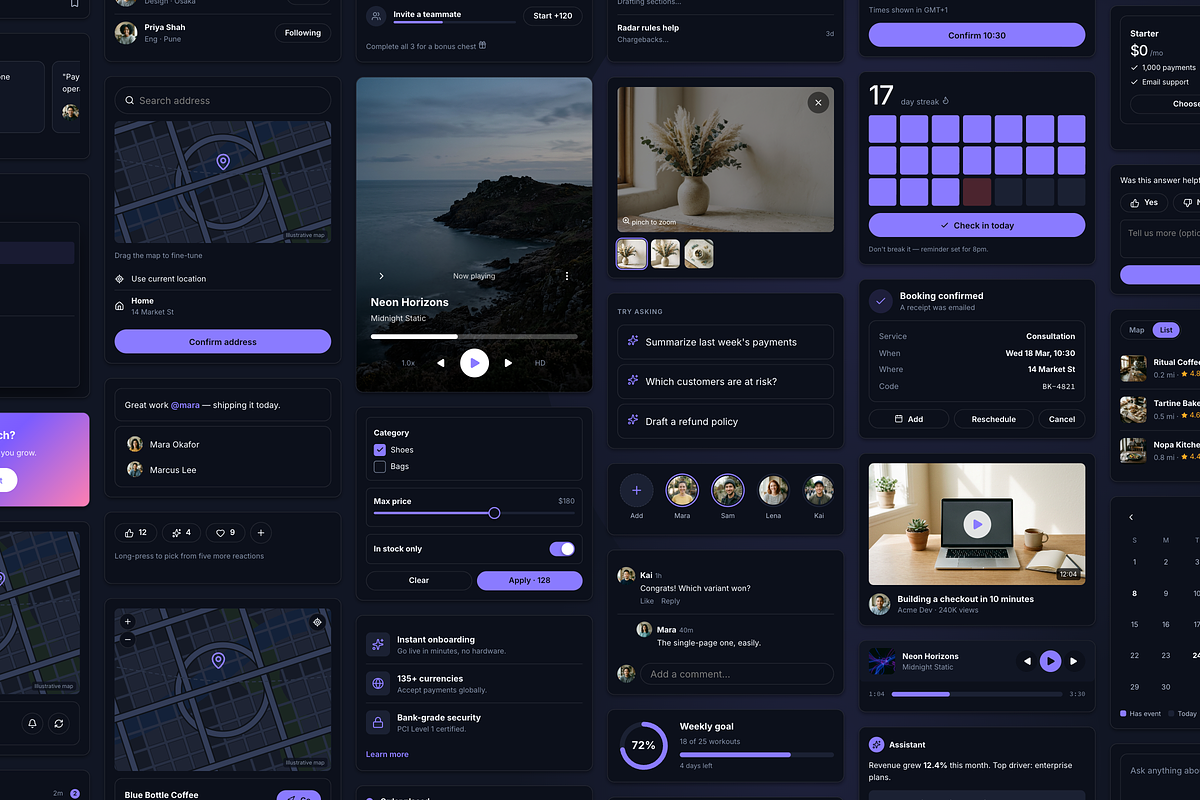The height and width of the screenshot is (800, 1200).
Task: Skip to next track in large player
Action: click(x=508, y=363)
